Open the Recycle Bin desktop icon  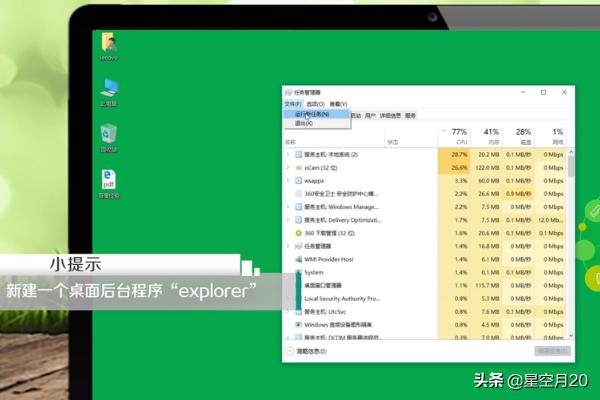pyautogui.click(x=109, y=138)
